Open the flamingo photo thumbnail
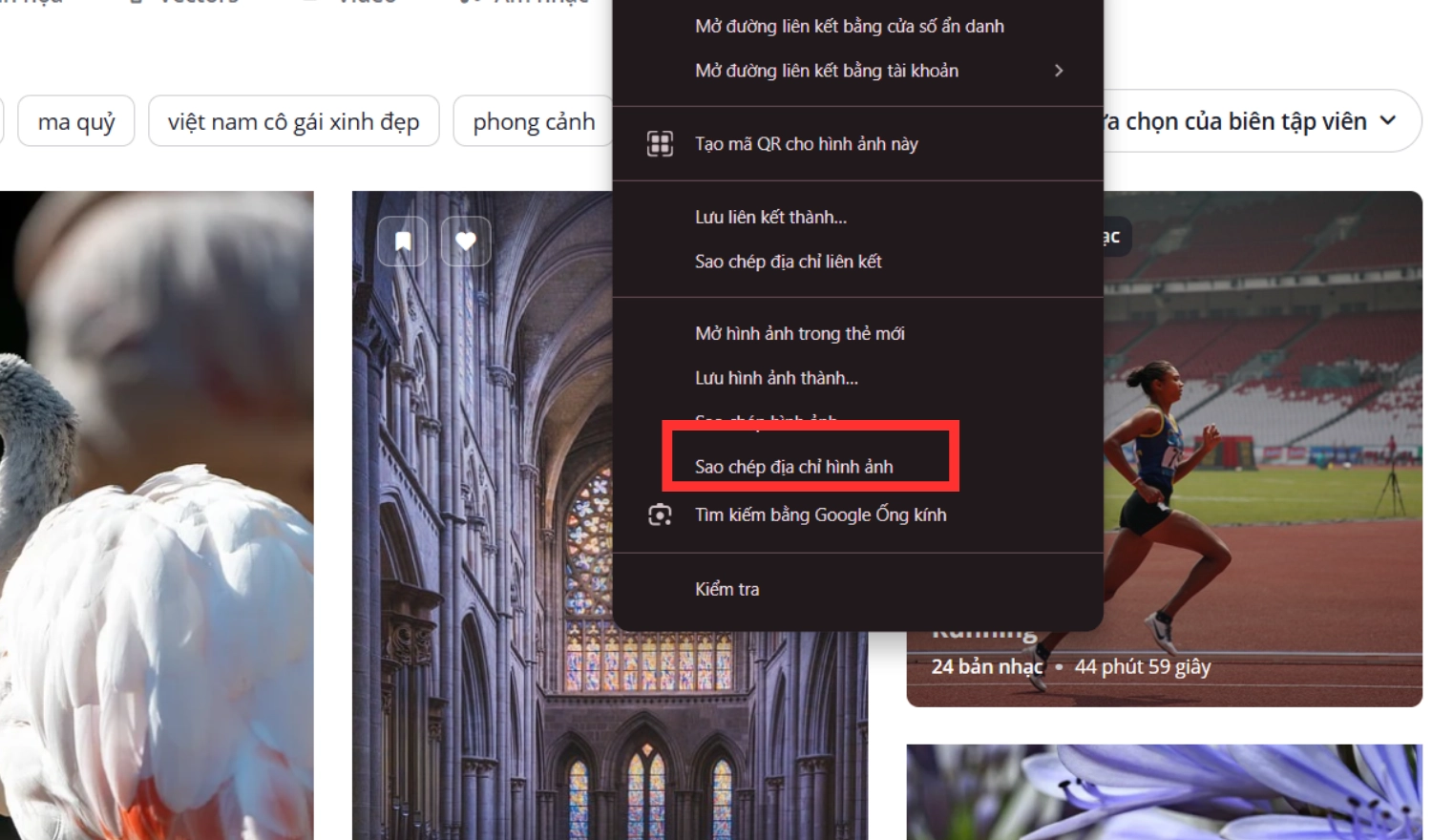 157,515
